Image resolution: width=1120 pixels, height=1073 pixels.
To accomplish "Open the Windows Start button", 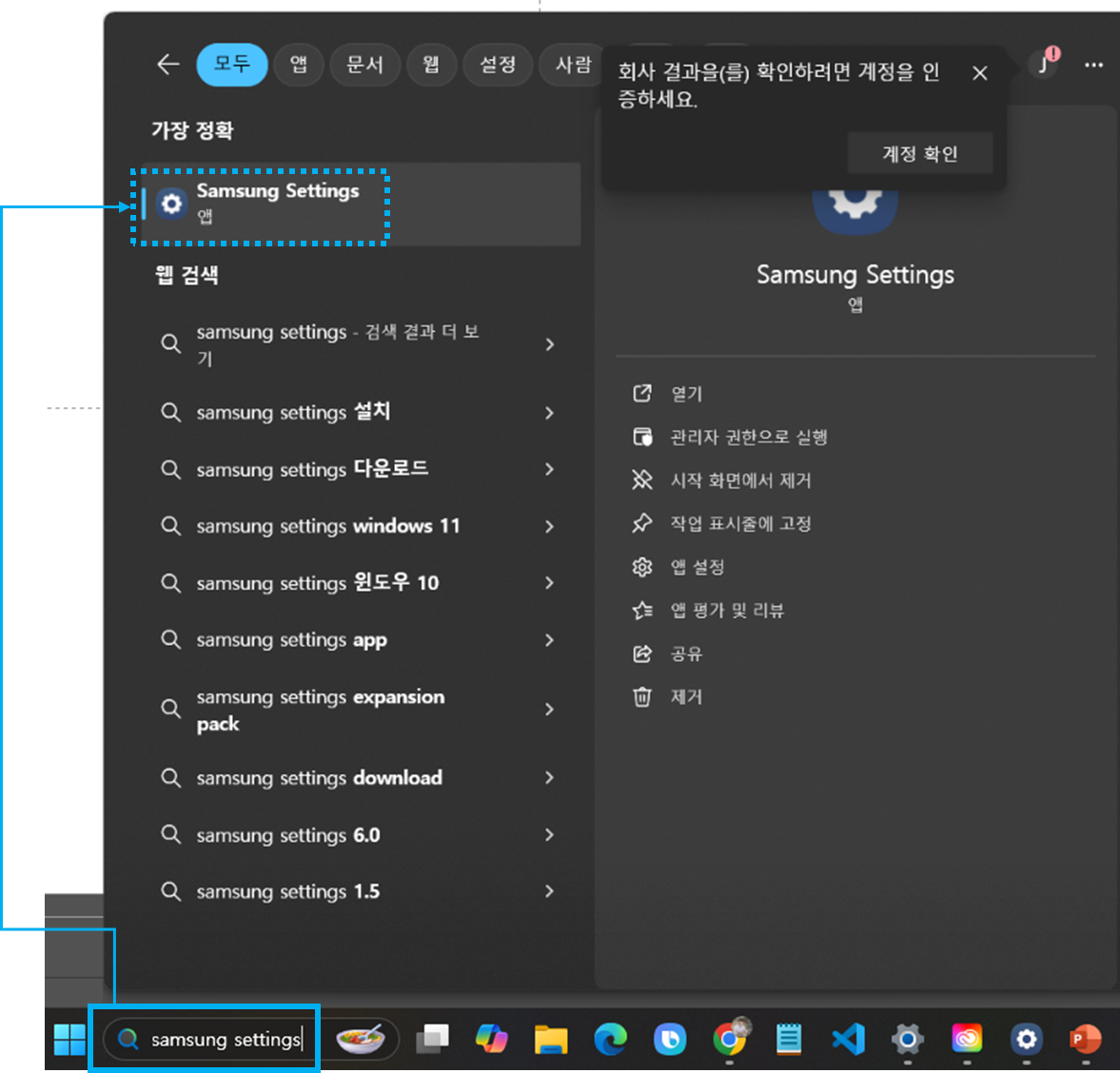I will pyautogui.click(x=70, y=1040).
